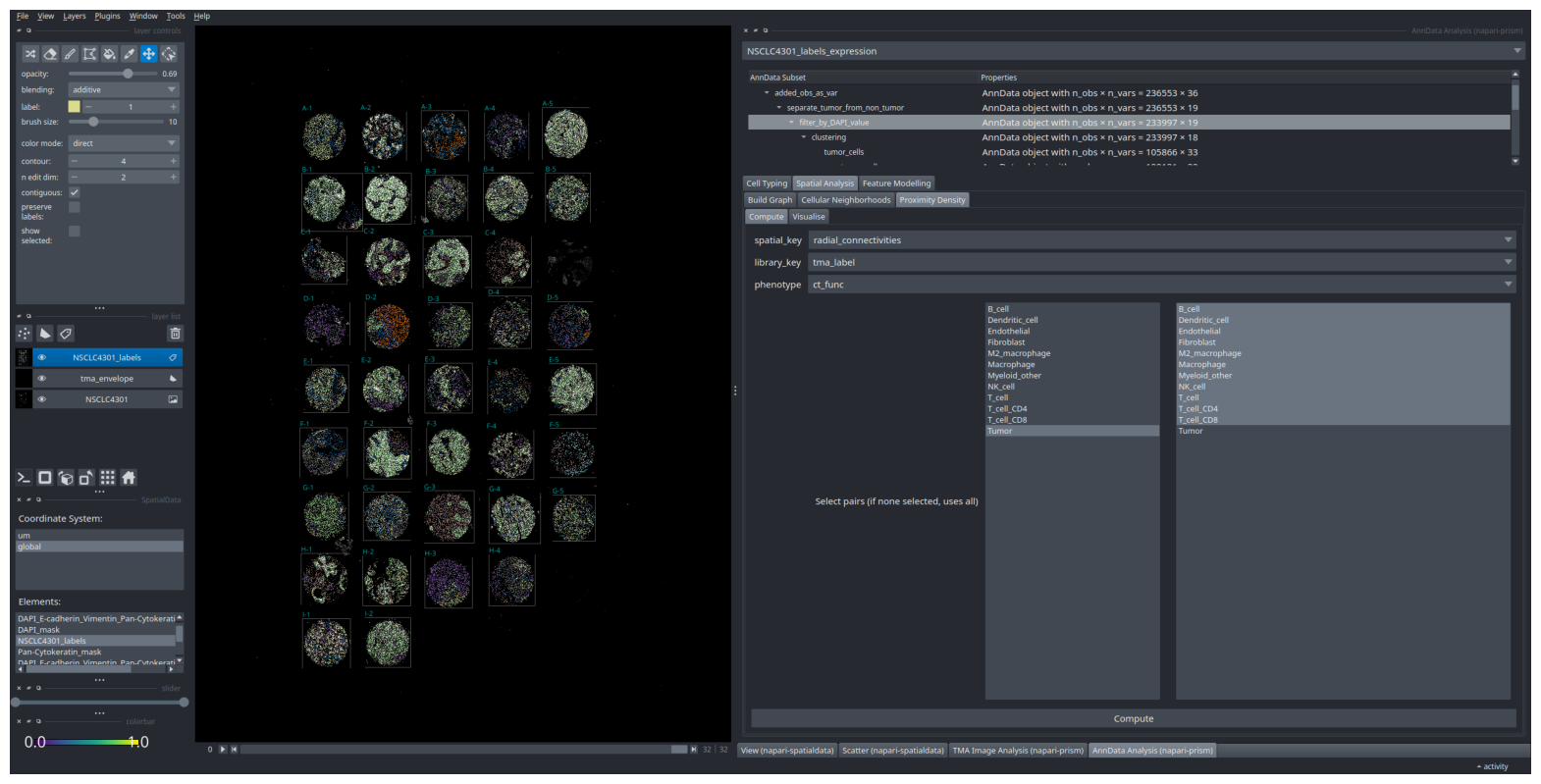1541x784 pixels.
Task: Select the label eraser tool
Action: tap(50, 54)
